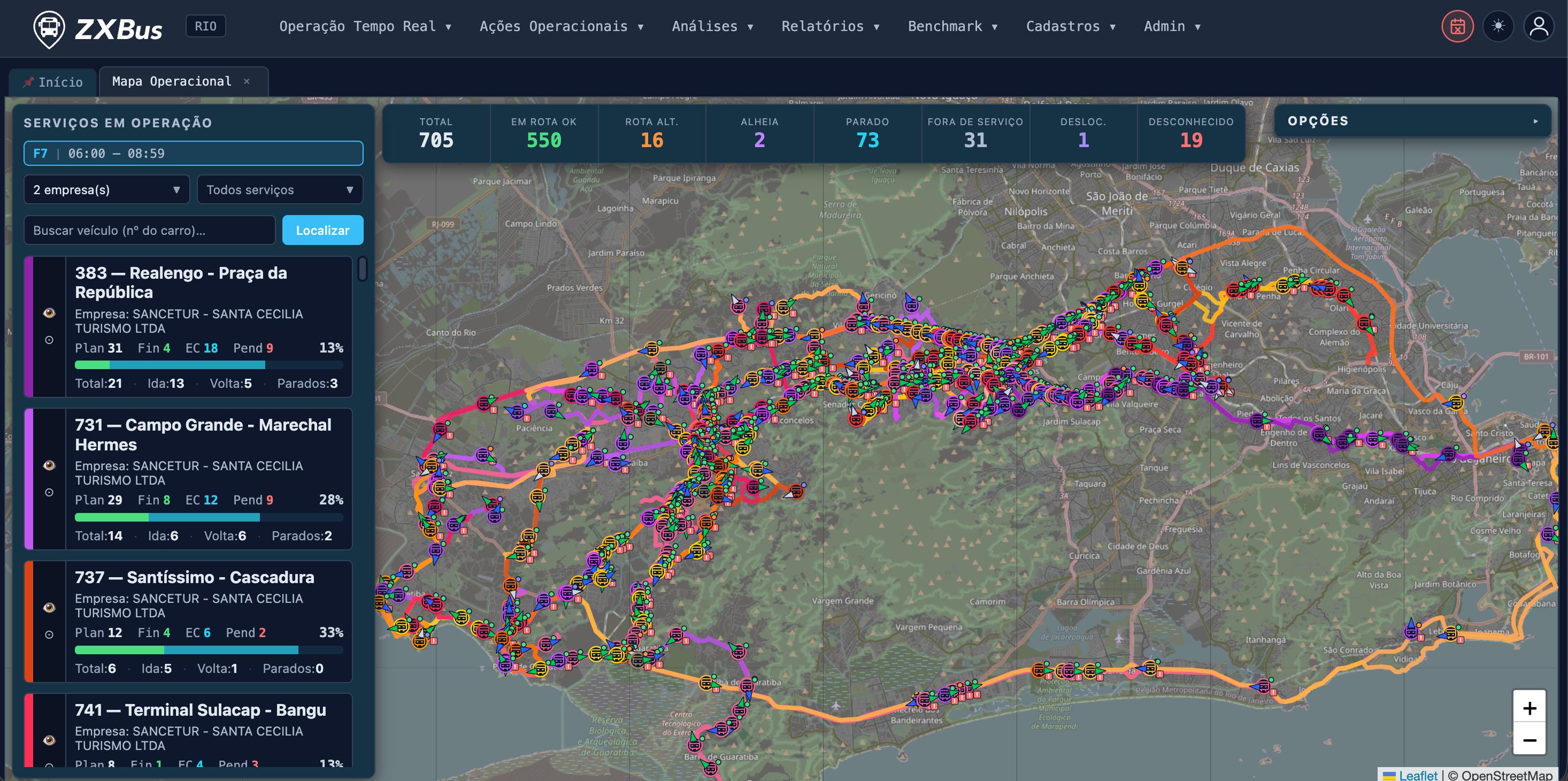This screenshot has height=781, width=1568.
Task: Toggle eye visibility for line 731 Campo Grande
Action: (49, 465)
